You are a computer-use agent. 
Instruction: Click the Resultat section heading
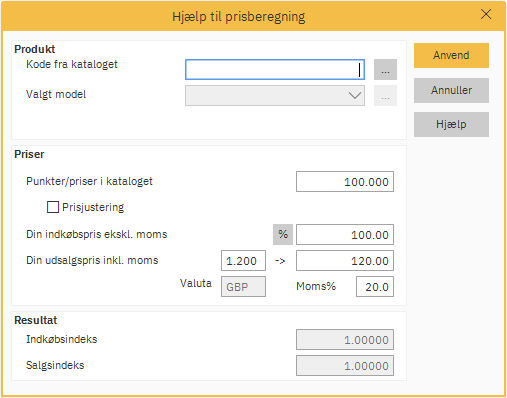[x=36, y=320]
